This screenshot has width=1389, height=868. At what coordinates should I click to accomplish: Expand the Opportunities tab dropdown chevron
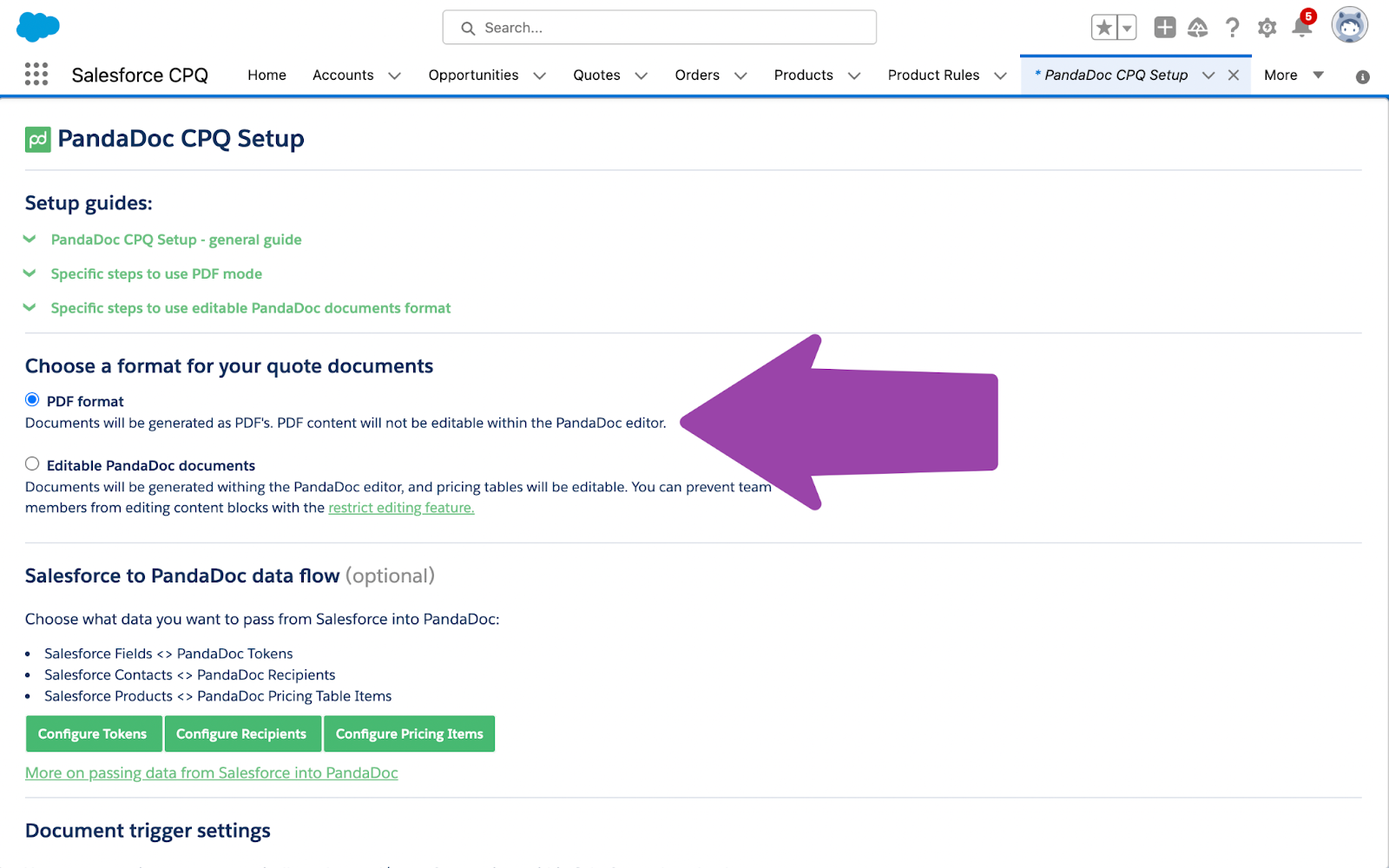(539, 76)
